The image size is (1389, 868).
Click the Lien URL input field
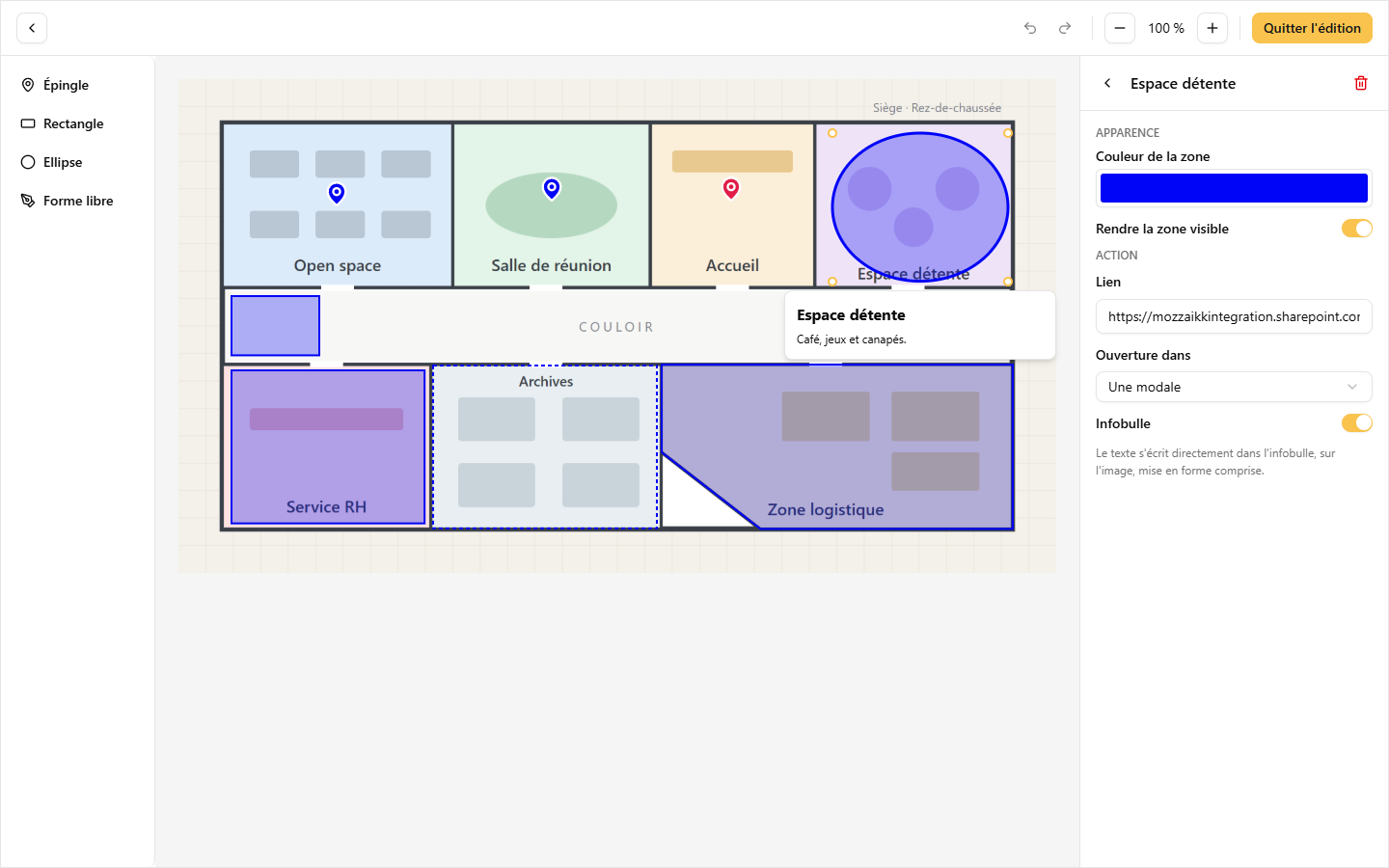coord(1234,316)
